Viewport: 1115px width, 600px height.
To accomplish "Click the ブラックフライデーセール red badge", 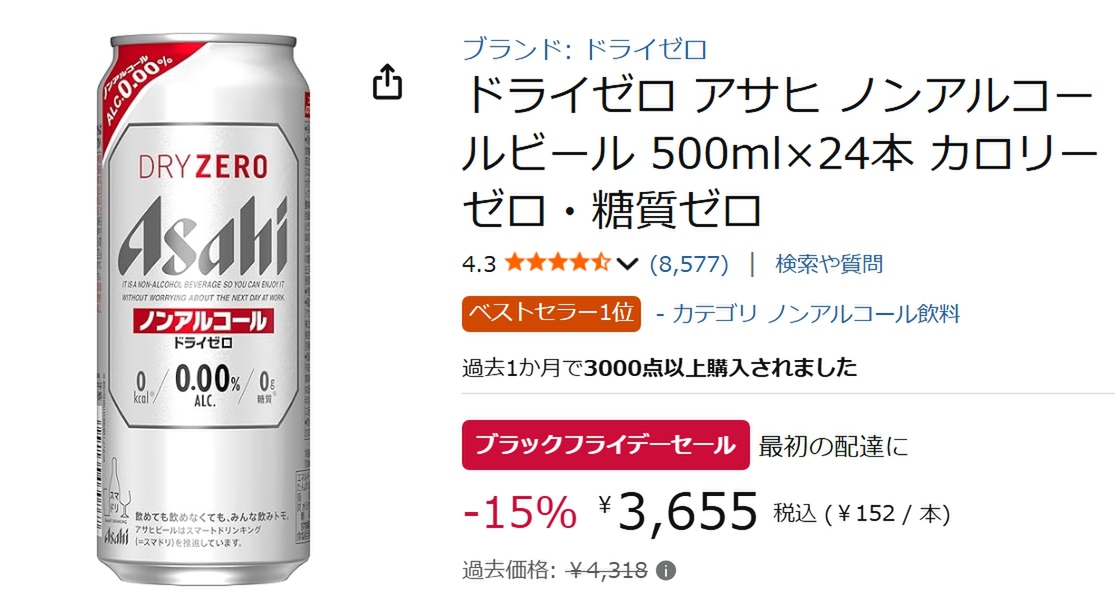I will pos(606,445).
